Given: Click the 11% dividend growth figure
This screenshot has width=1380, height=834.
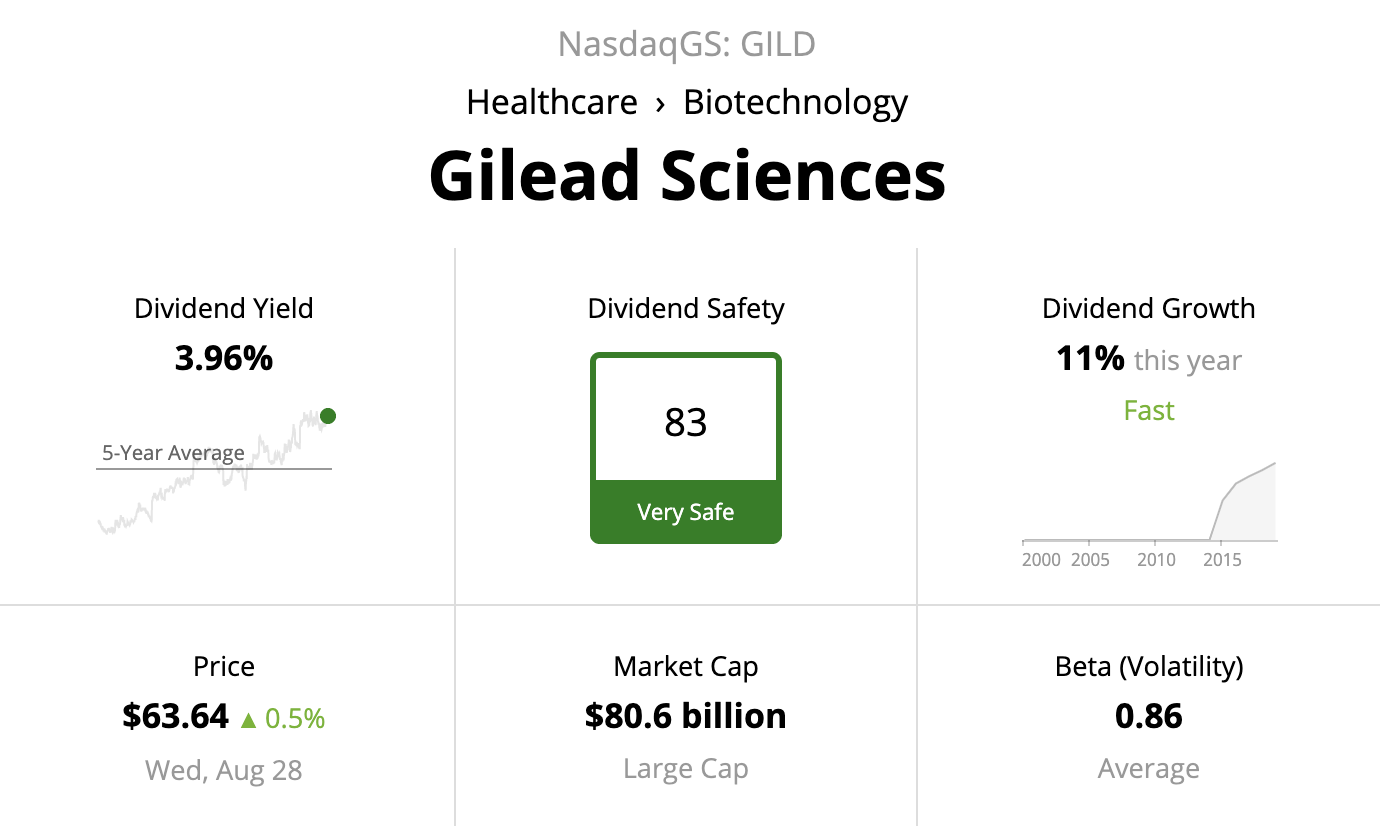Looking at the screenshot, I should point(1090,358).
